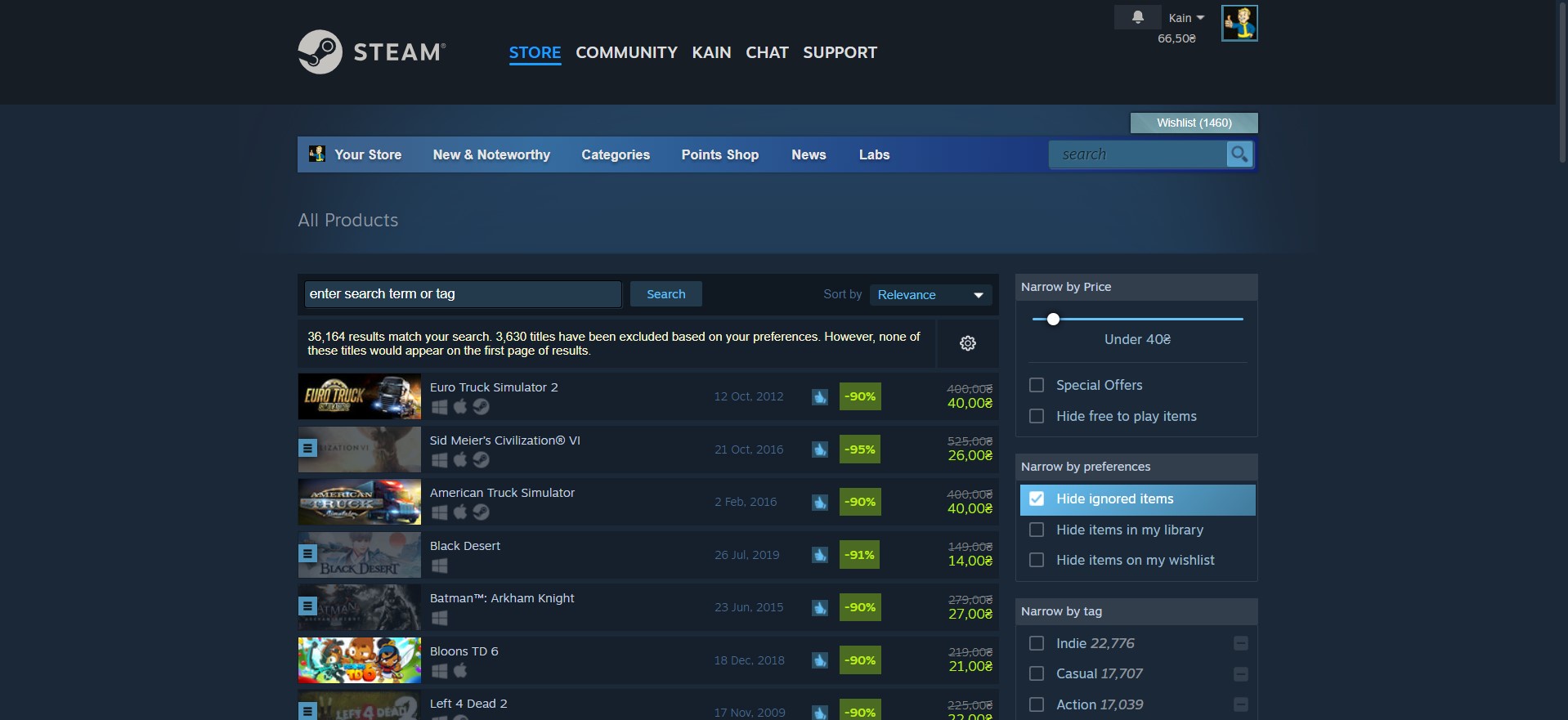Collapse the Narrow by preferences section

coord(1136,467)
